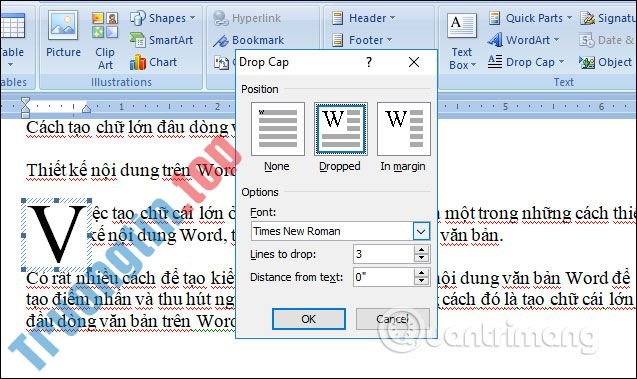Decrease Distance from text value
The height and width of the screenshot is (379, 637).
(422, 282)
